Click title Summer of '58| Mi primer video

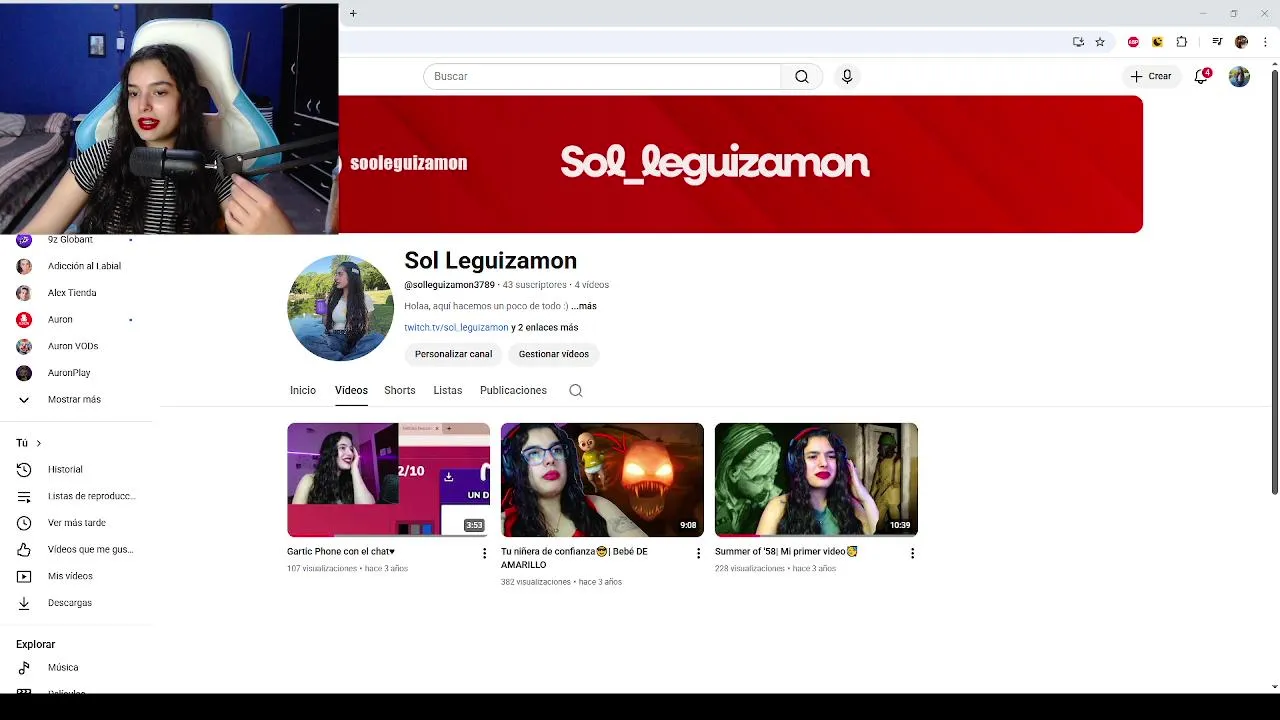pyautogui.click(x=786, y=551)
